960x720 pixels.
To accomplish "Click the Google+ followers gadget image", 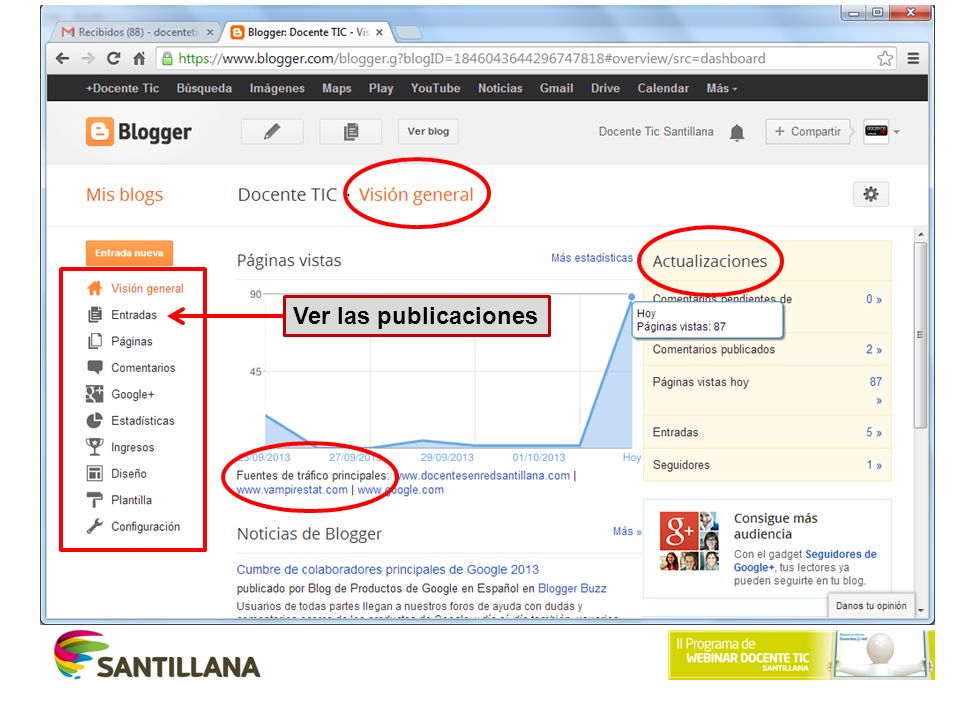I will pyautogui.click(x=689, y=541).
